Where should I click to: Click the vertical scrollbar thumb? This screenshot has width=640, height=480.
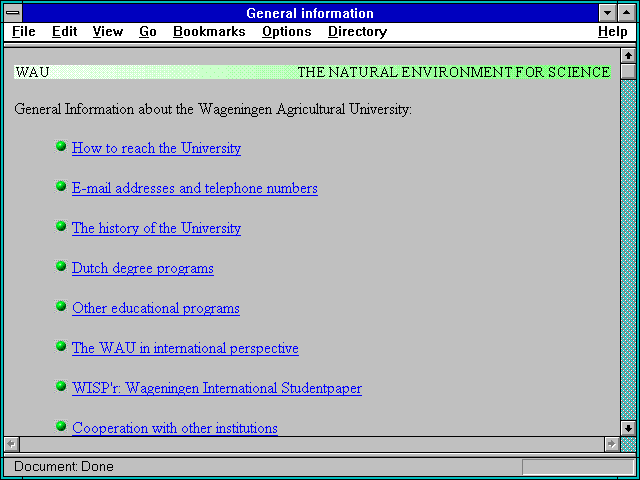628,71
